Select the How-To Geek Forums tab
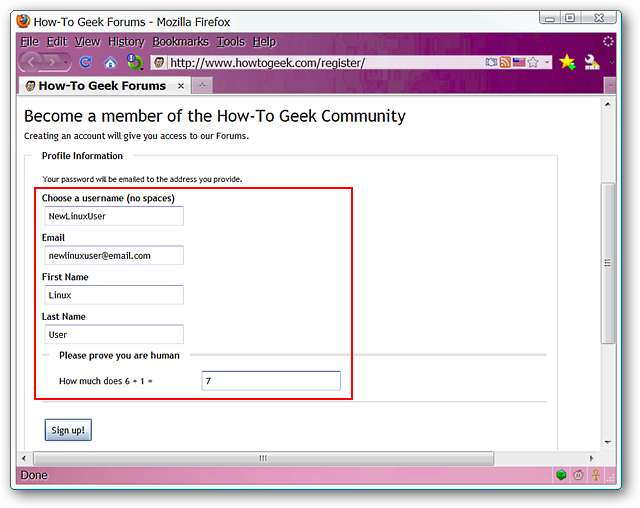Image resolution: width=640 pixels, height=508 pixels. [x=102, y=86]
